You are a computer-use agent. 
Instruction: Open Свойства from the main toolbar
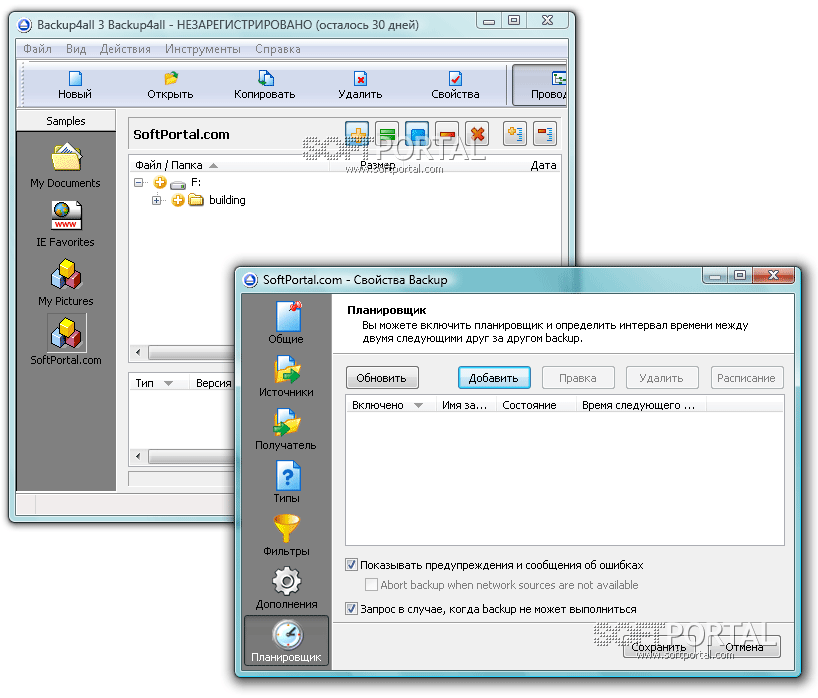pos(455,86)
